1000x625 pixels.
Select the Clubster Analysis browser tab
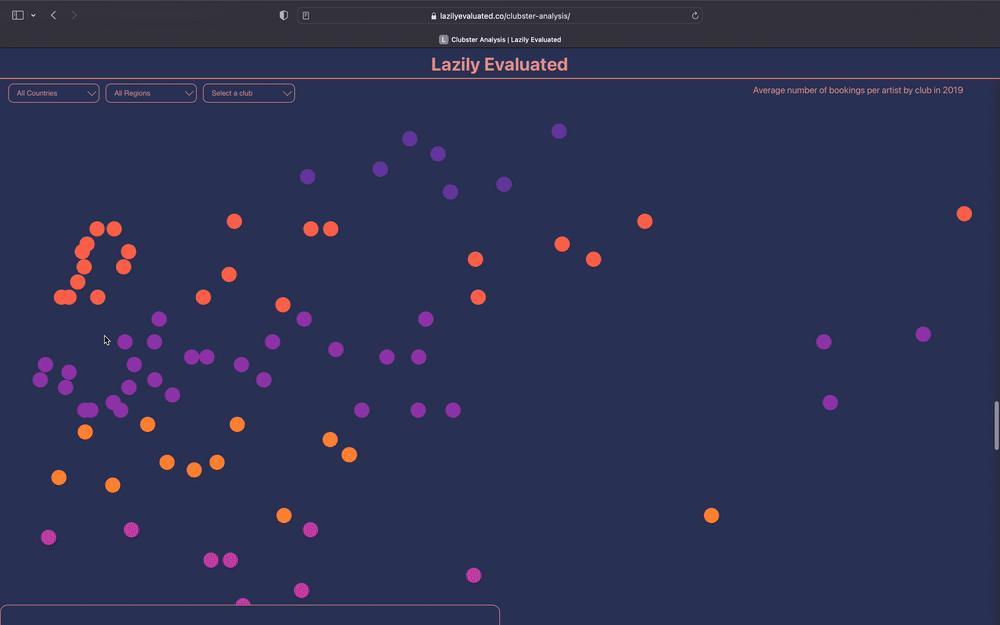(x=500, y=40)
